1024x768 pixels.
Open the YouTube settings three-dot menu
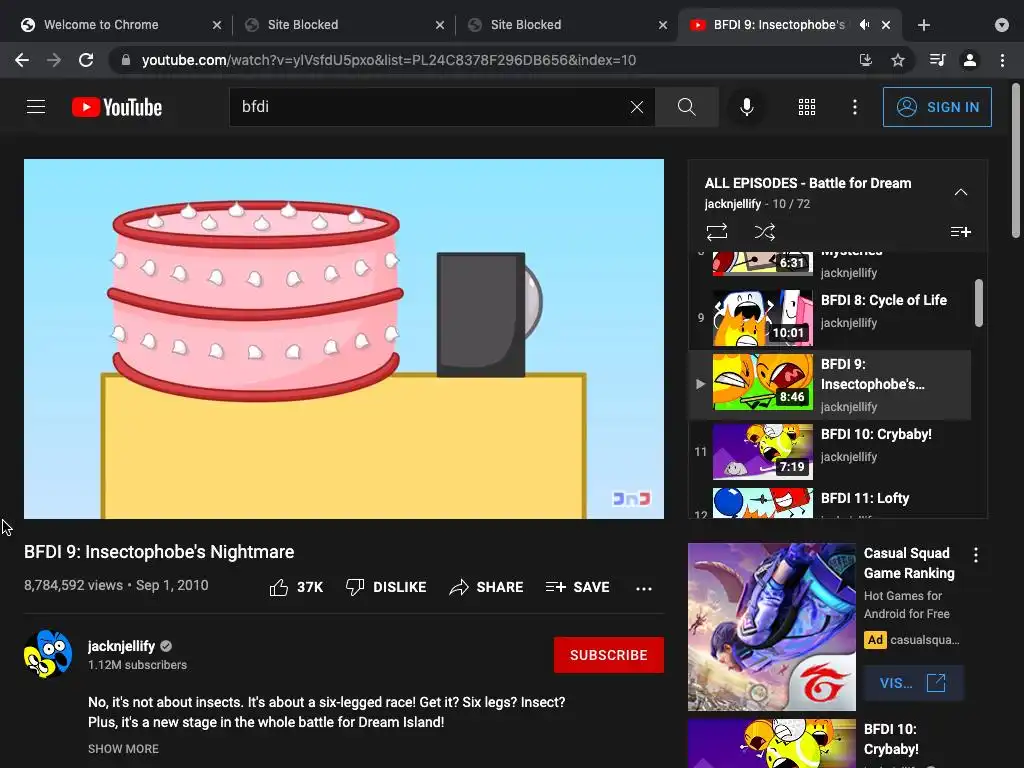point(854,107)
